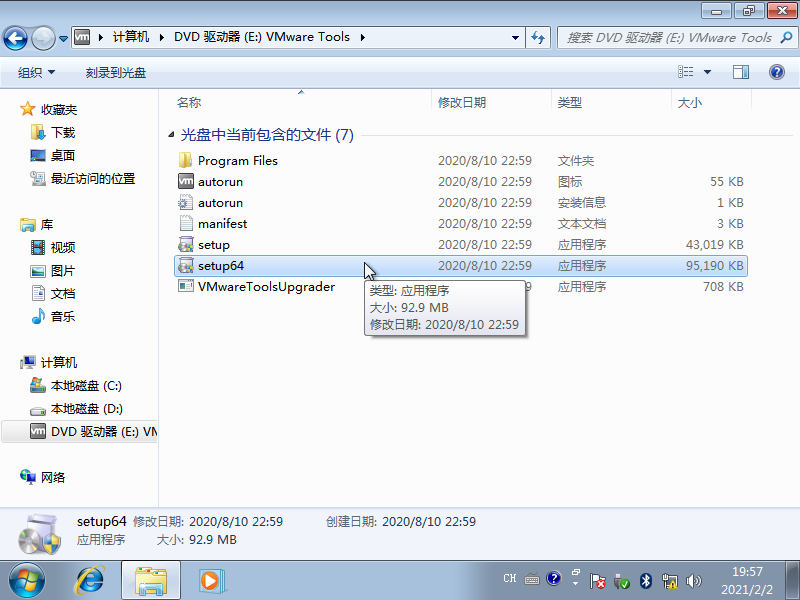800x600 pixels.
Task: Go back with the Back arrow button
Action: 15,38
